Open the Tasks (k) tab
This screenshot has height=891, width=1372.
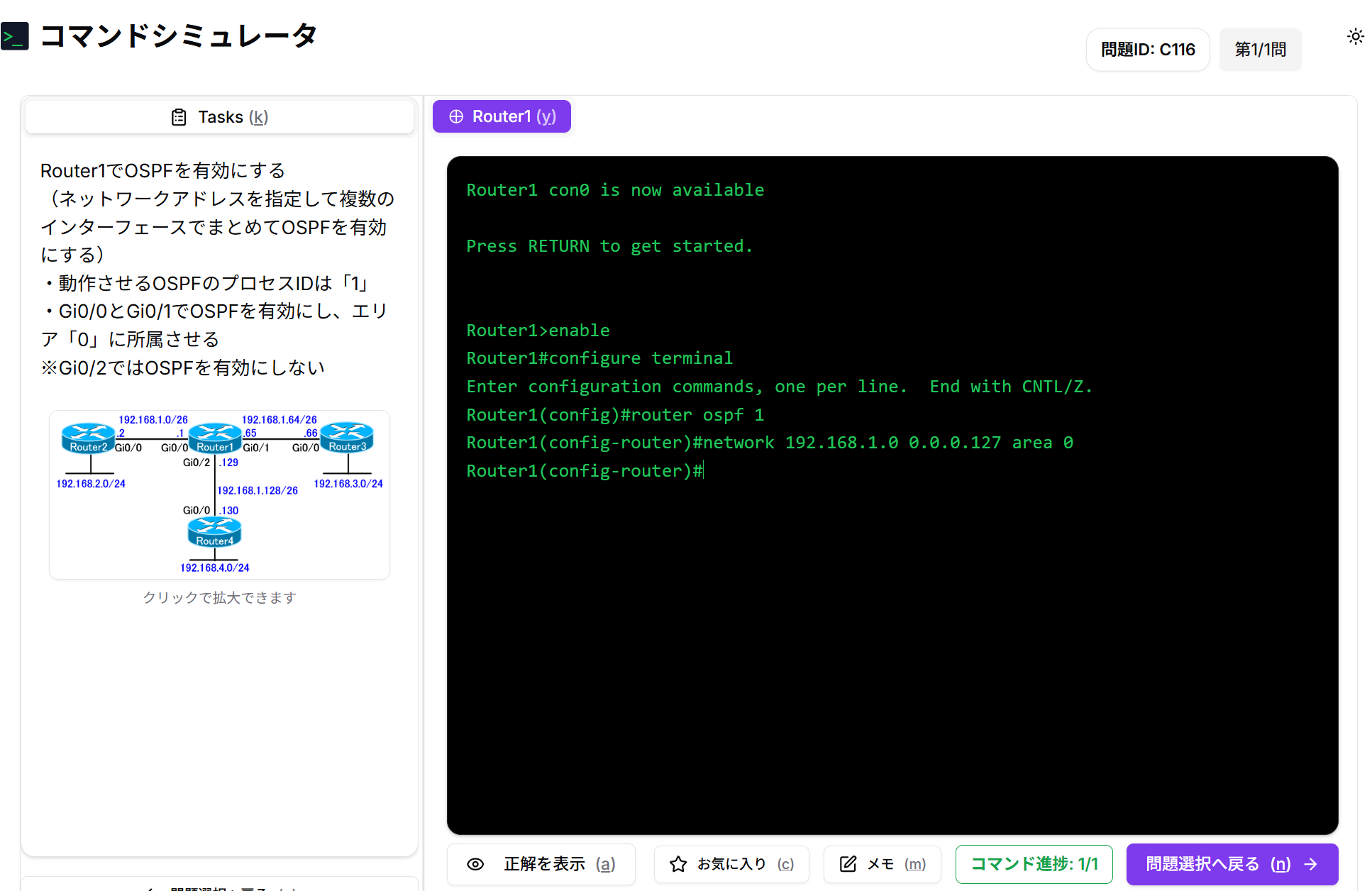[219, 117]
